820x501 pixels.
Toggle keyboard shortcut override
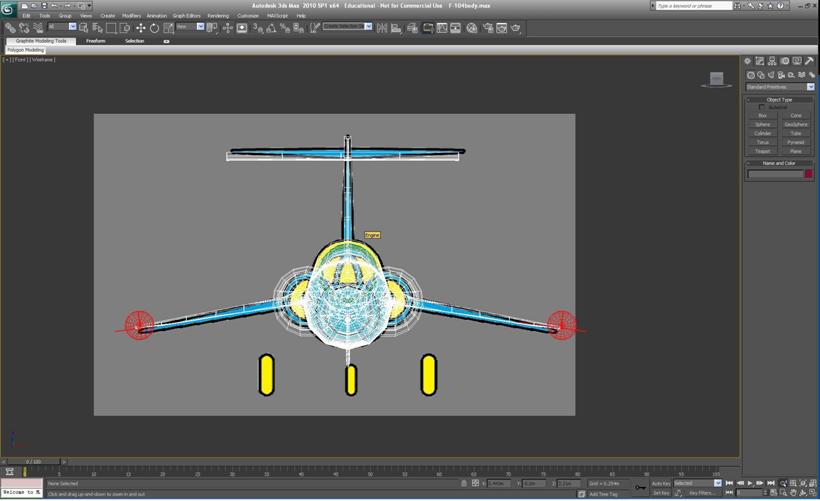pos(242,28)
